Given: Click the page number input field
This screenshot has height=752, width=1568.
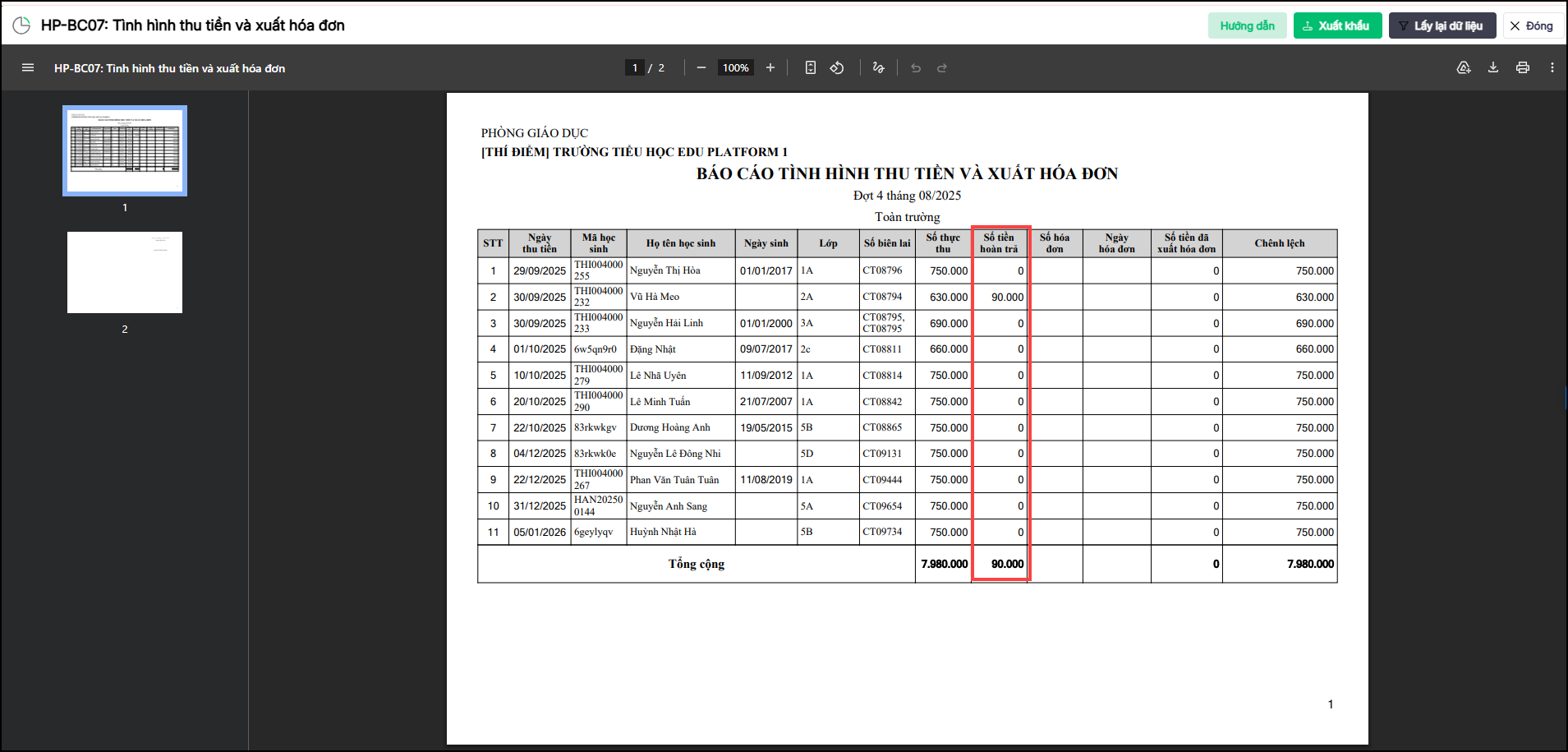Looking at the screenshot, I should (634, 67).
